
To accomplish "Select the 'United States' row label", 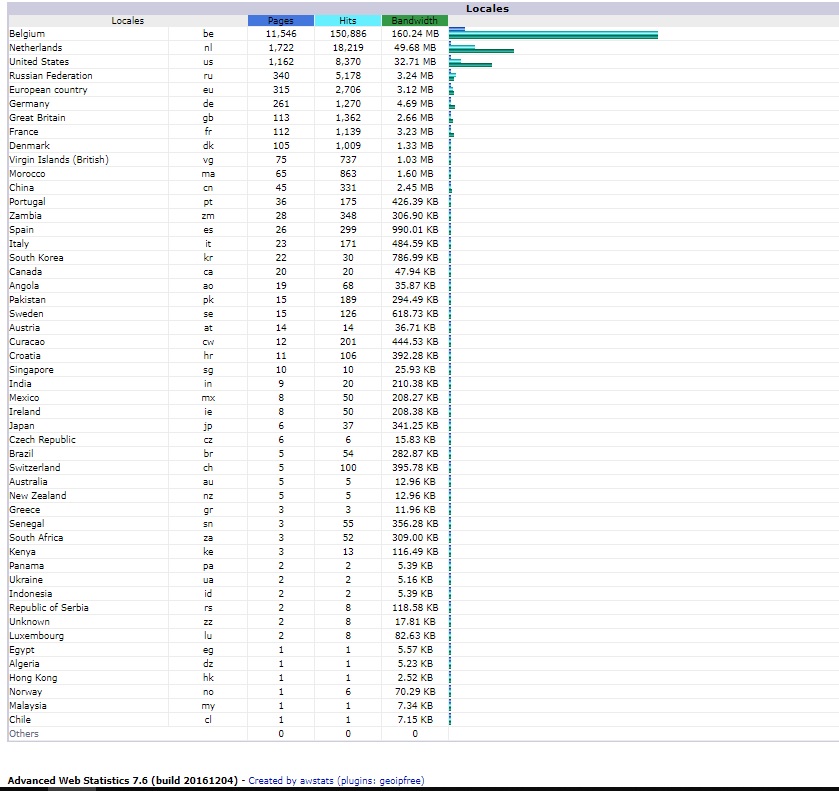I will pyautogui.click(x=39, y=62).
